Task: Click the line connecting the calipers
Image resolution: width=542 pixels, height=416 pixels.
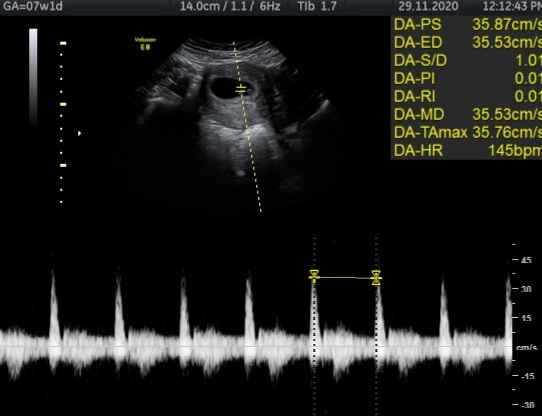Action: [x=345, y=278]
